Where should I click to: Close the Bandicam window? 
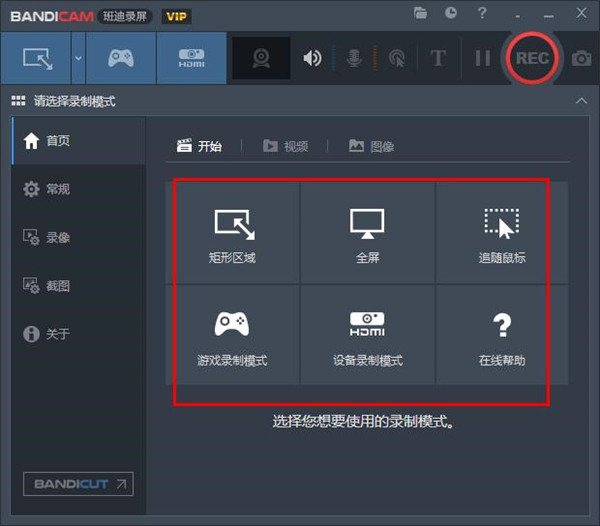[581, 13]
